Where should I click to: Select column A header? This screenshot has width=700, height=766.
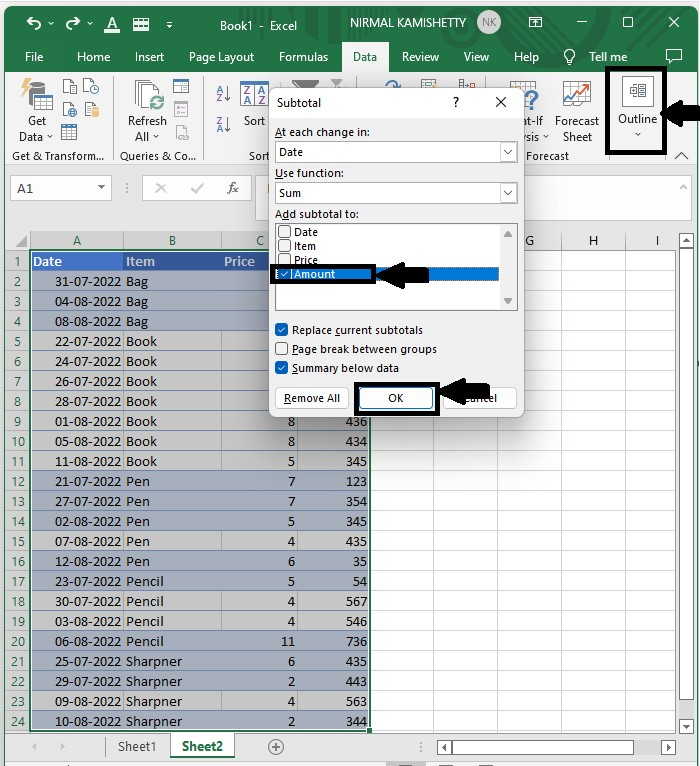click(77, 240)
